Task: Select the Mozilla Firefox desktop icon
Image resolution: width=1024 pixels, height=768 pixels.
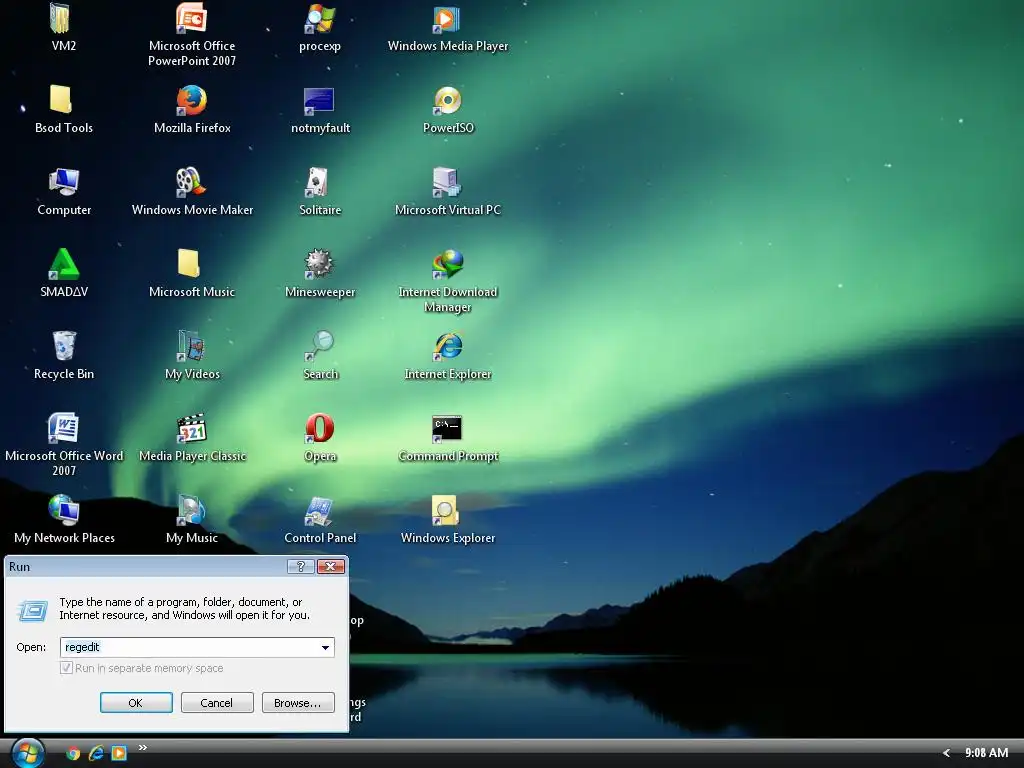Action: pyautogui.click(x=191, y=101)
